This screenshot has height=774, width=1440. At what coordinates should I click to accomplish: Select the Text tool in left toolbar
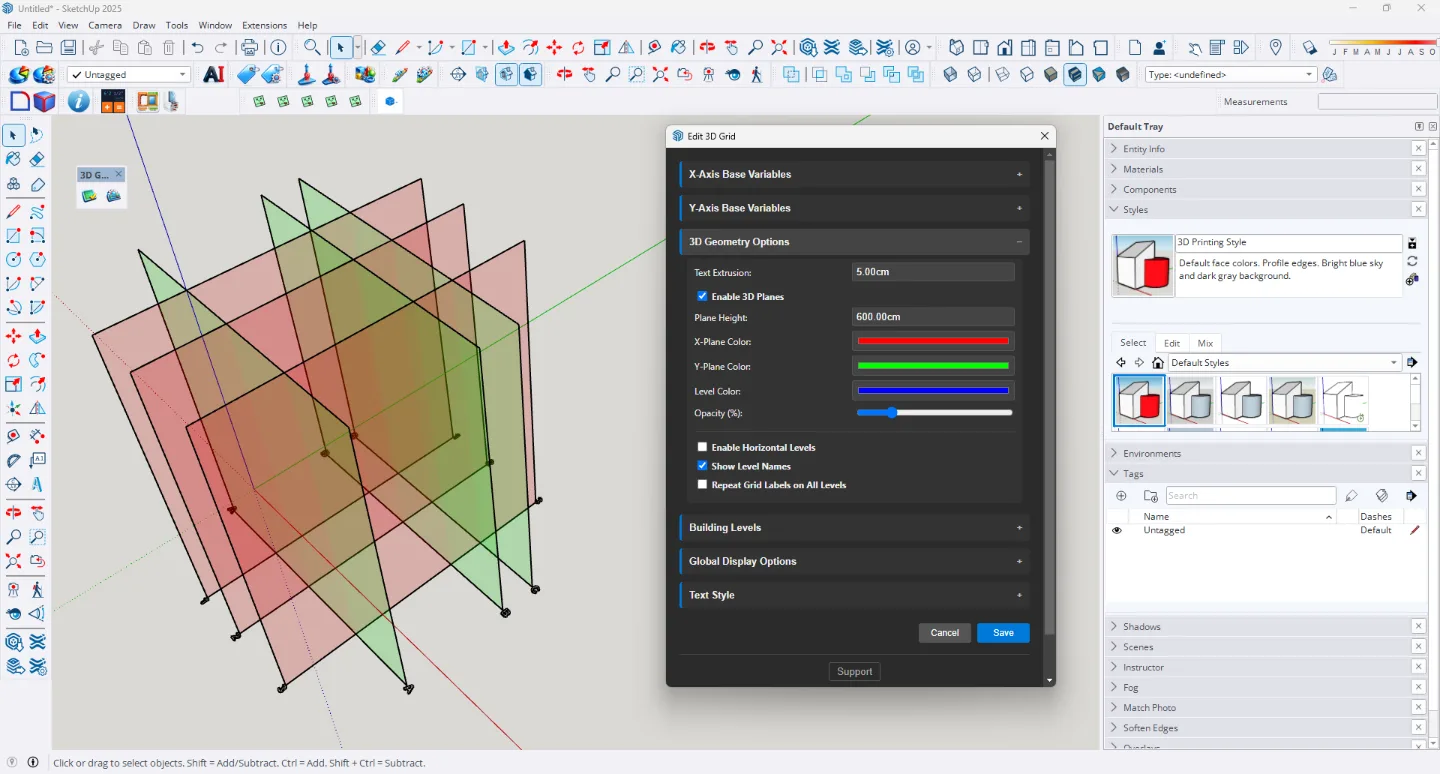click(37, 460)
